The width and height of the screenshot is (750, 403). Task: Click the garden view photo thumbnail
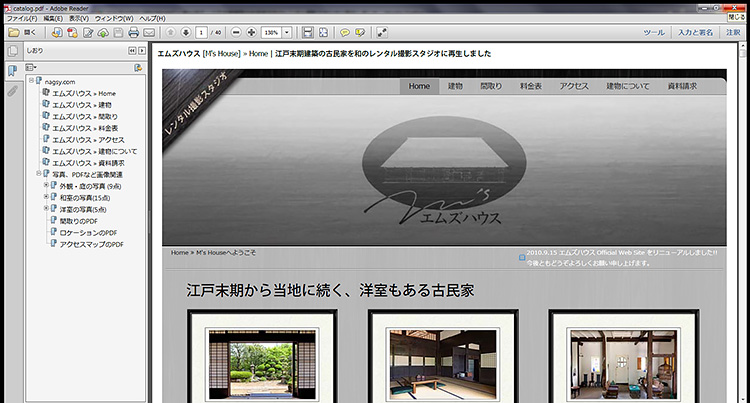click(262, 364)
